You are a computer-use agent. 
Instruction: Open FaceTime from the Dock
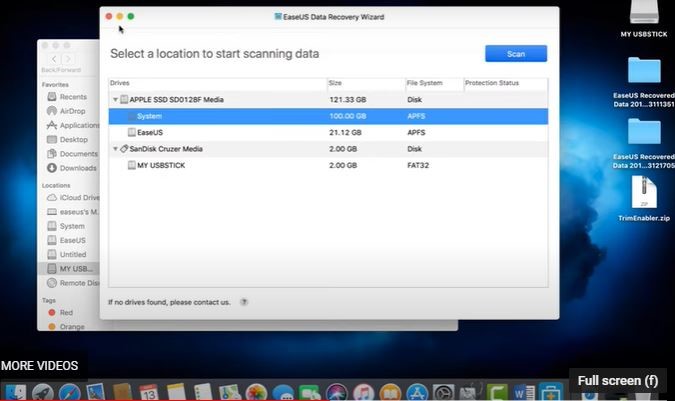point(310,392)
